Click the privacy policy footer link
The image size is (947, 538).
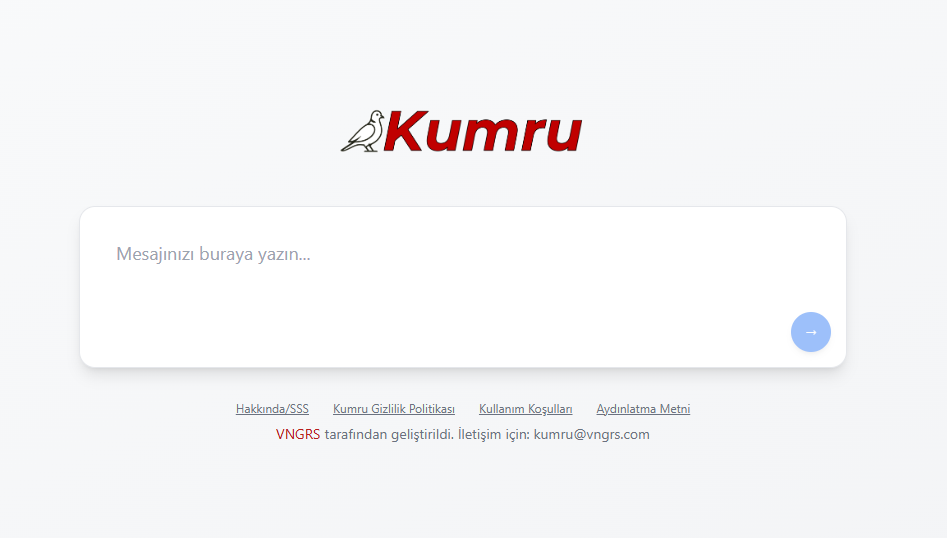coord(393,409)
